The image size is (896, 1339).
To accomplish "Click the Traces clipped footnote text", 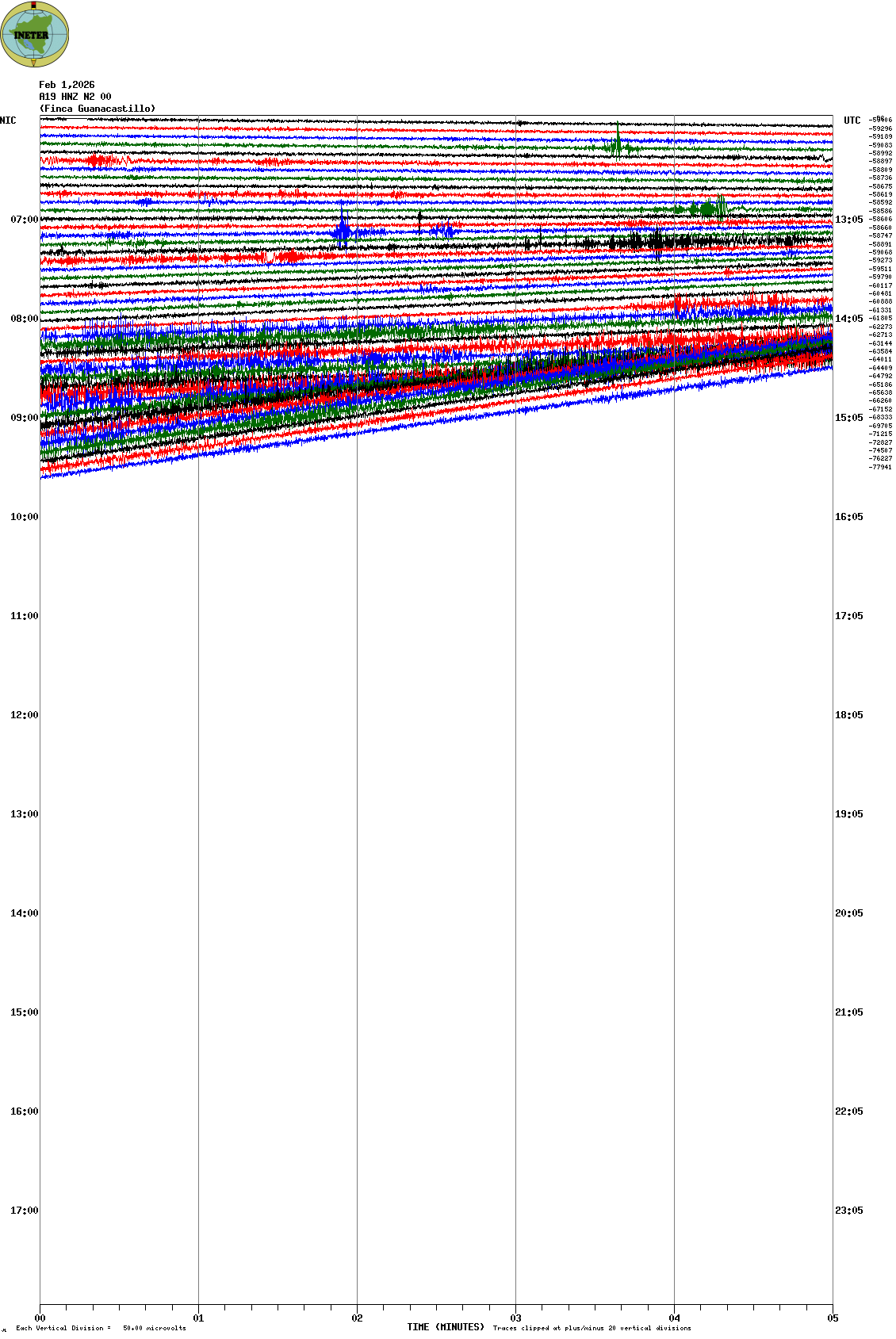I will [x=592, y=1328].
